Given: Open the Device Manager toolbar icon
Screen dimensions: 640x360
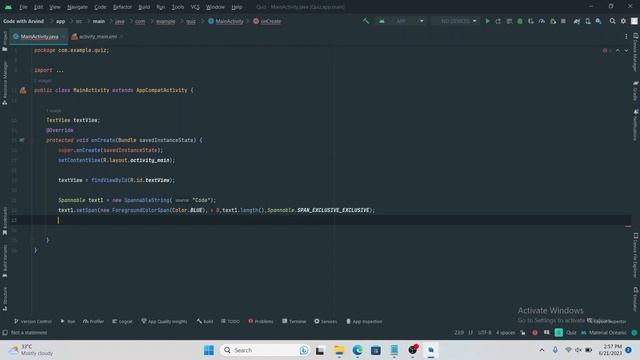Looking at the screenshot, I should point(588,21).
